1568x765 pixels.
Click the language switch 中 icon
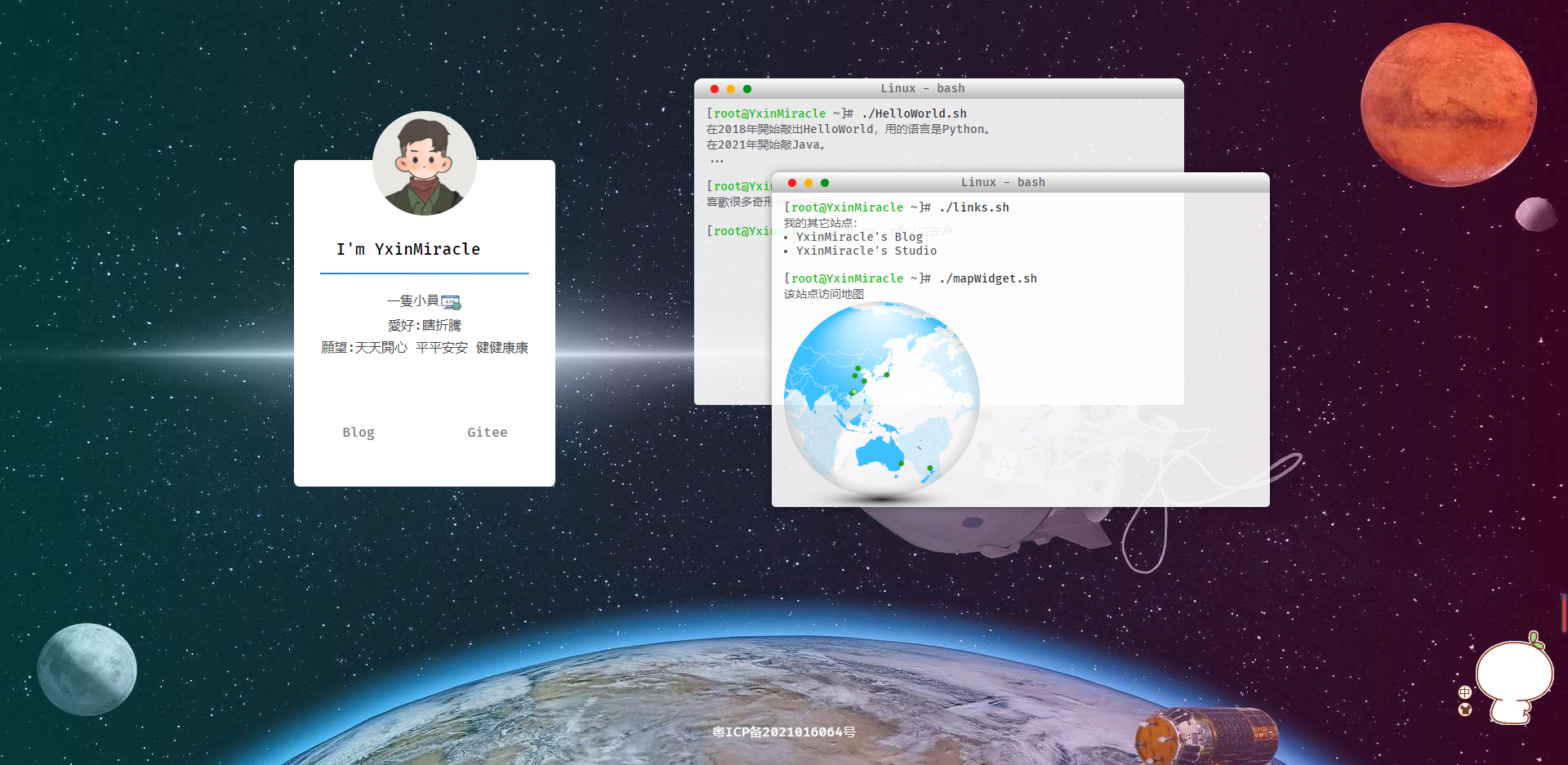pos(1465,692)
